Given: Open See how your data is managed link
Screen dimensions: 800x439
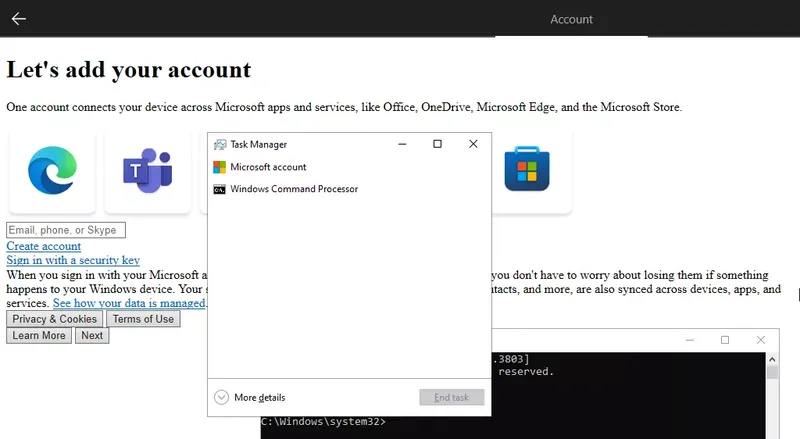Looking at the screenshot, I should [x=129, y=303].
